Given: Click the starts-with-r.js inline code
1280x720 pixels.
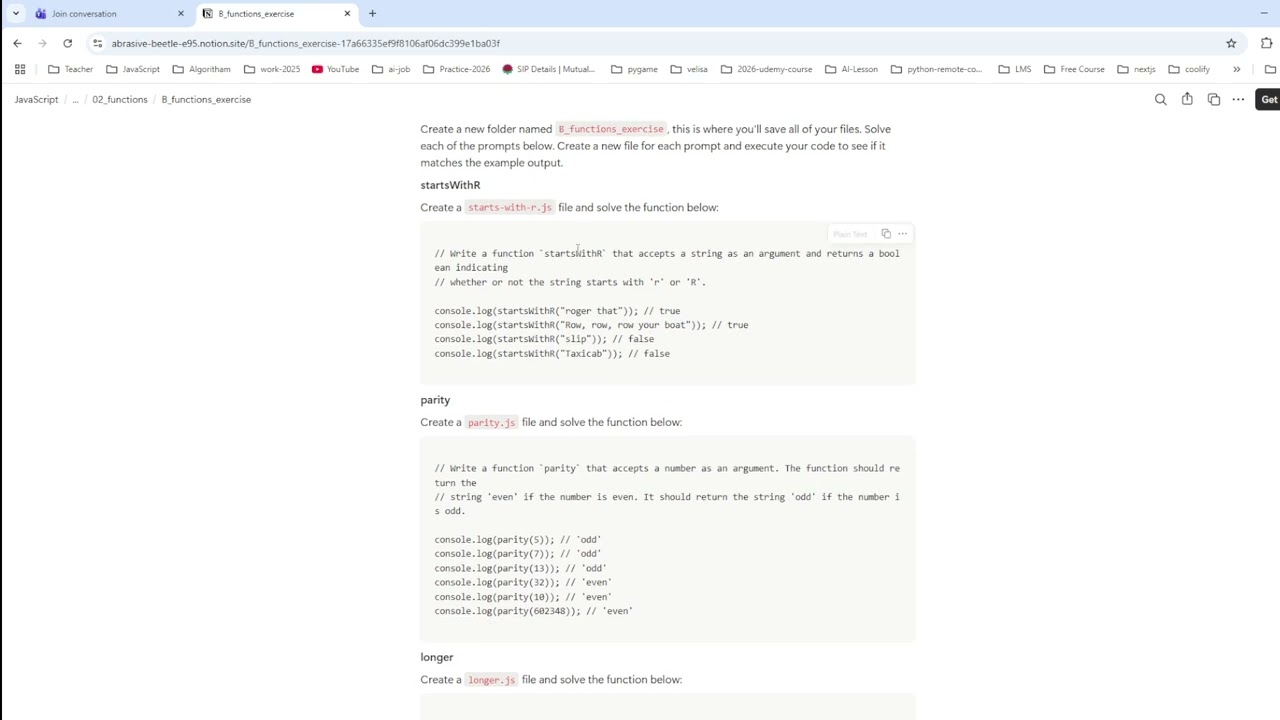Looking at the screenshot, I should tap(509, 207).
